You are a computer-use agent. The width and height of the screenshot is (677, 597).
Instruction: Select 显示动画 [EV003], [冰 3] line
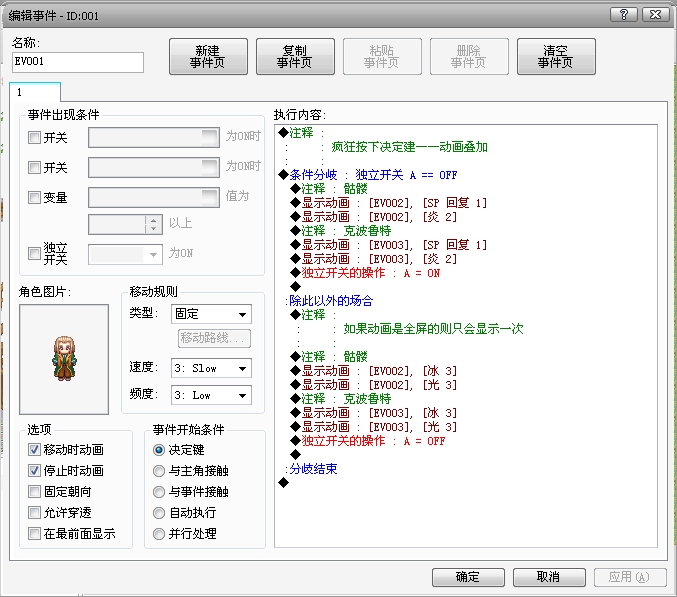point(373,413)
